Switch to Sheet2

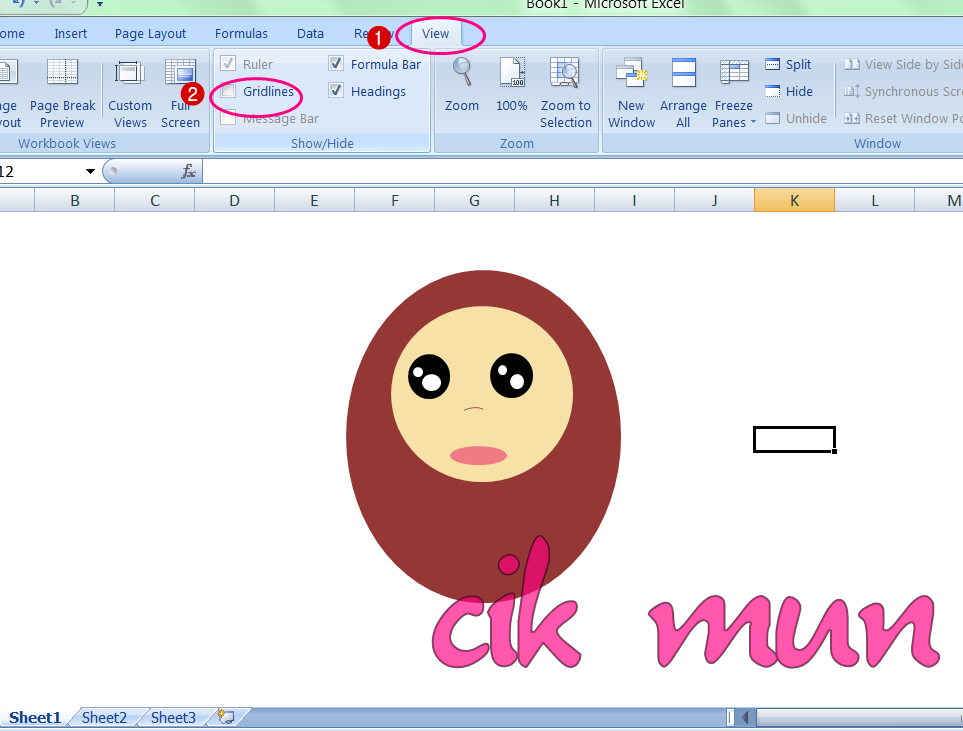(103, 717)
